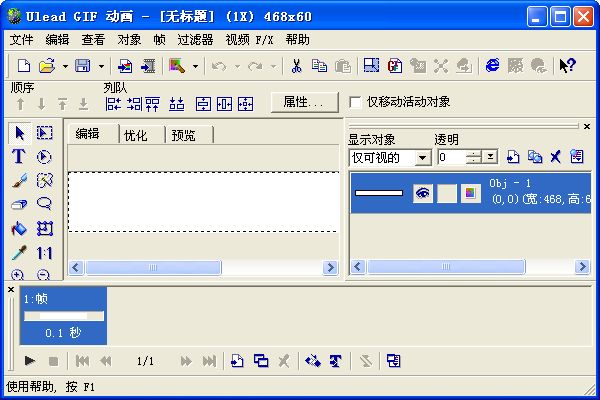
Task: Pick the Paint Brush tool
Action: pyautogui.click(x=18, y=180)
